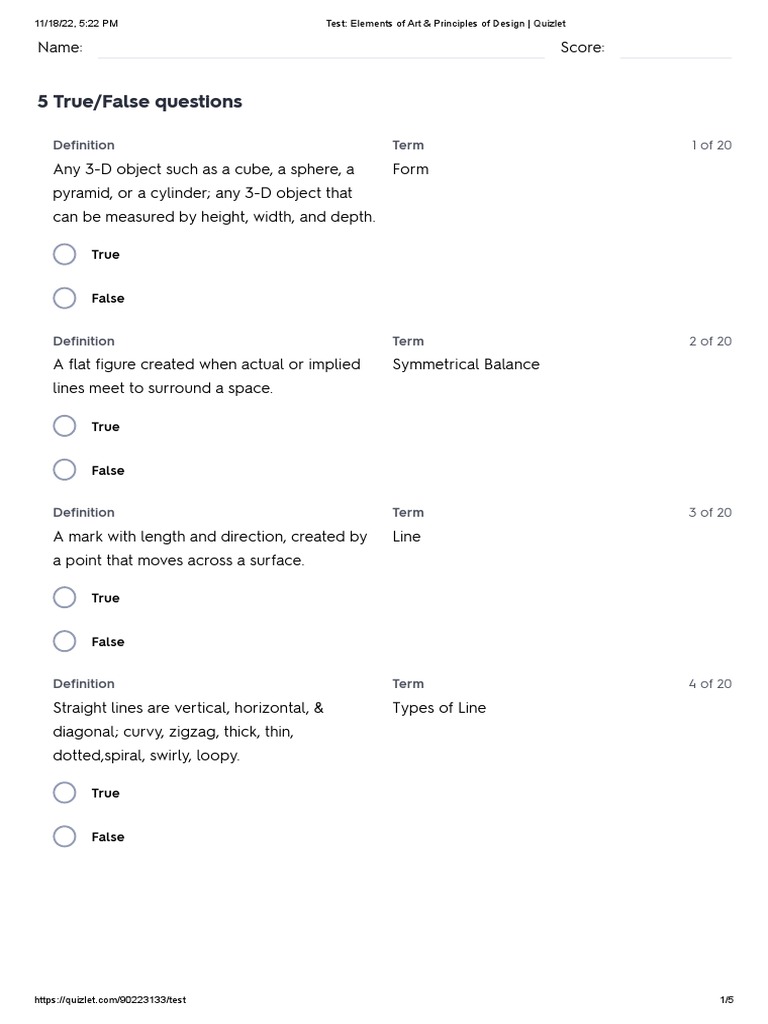Choose False for the Line question
Viewport: 768px width, 1024px height.
[x=65, y=641]
